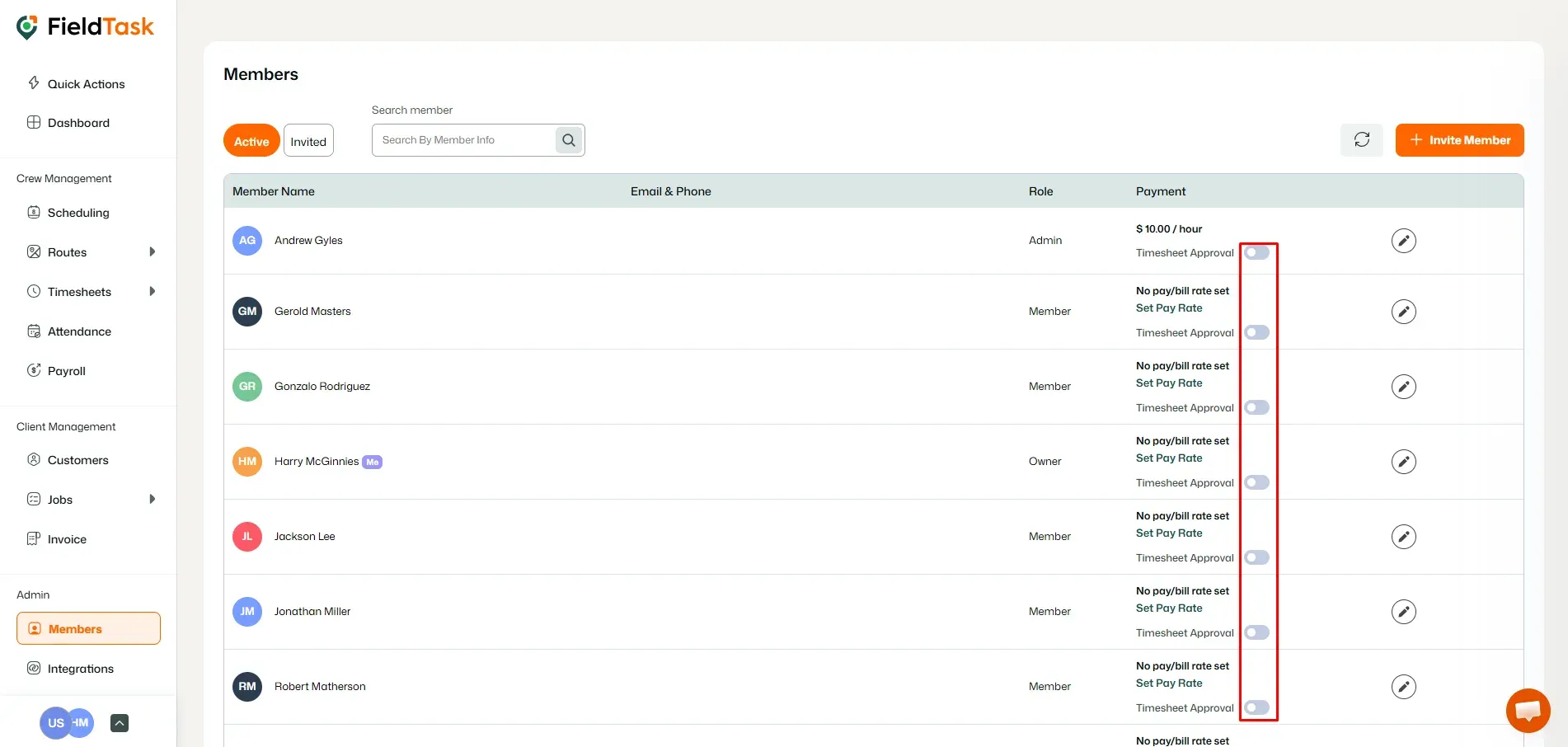This screenshot has width=1568, height=747.
Task: Click the Owner role text
Action: coord(1045,462)
